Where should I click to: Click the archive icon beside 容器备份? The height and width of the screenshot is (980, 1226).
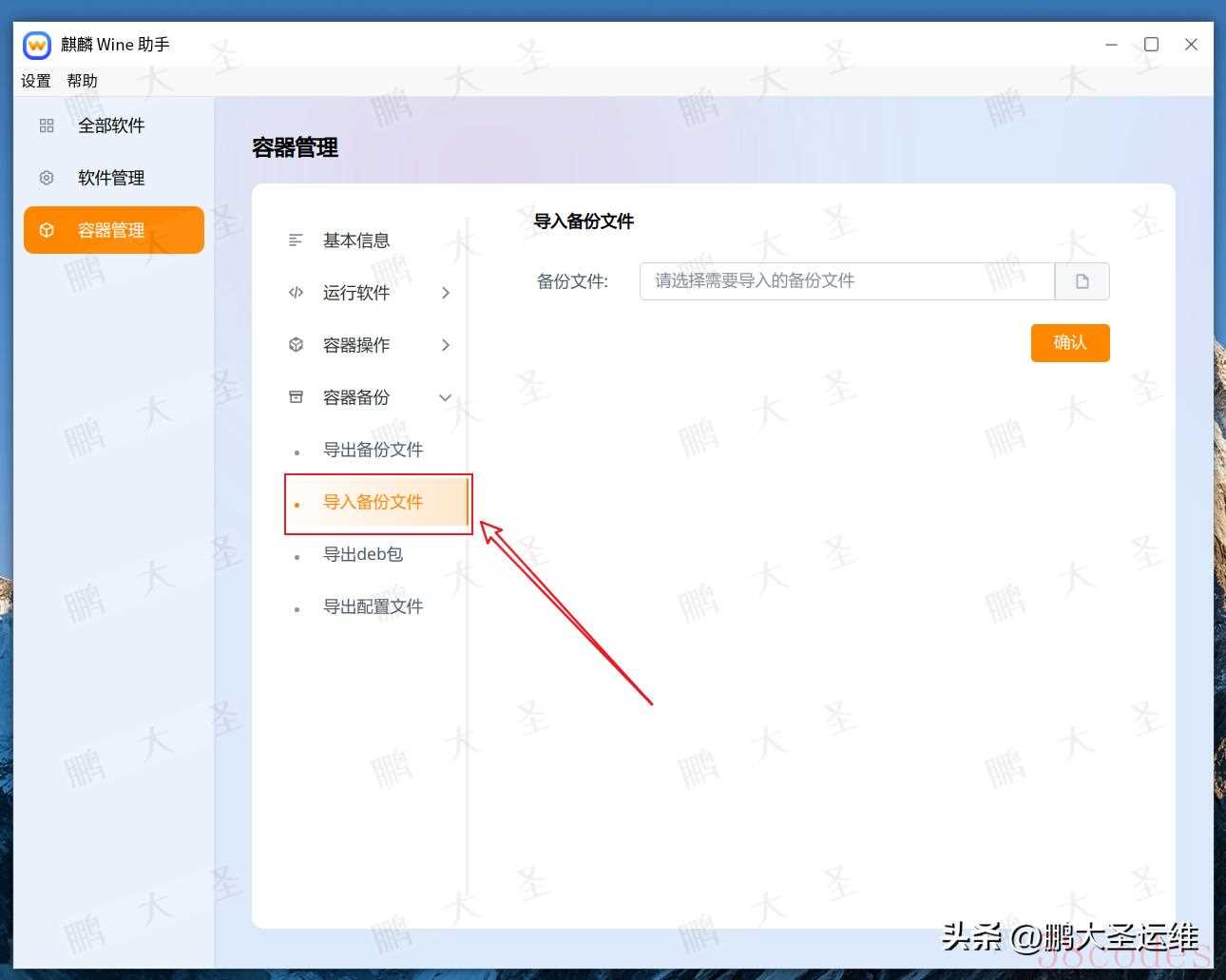pyautogui.click(x=296, y=397)
